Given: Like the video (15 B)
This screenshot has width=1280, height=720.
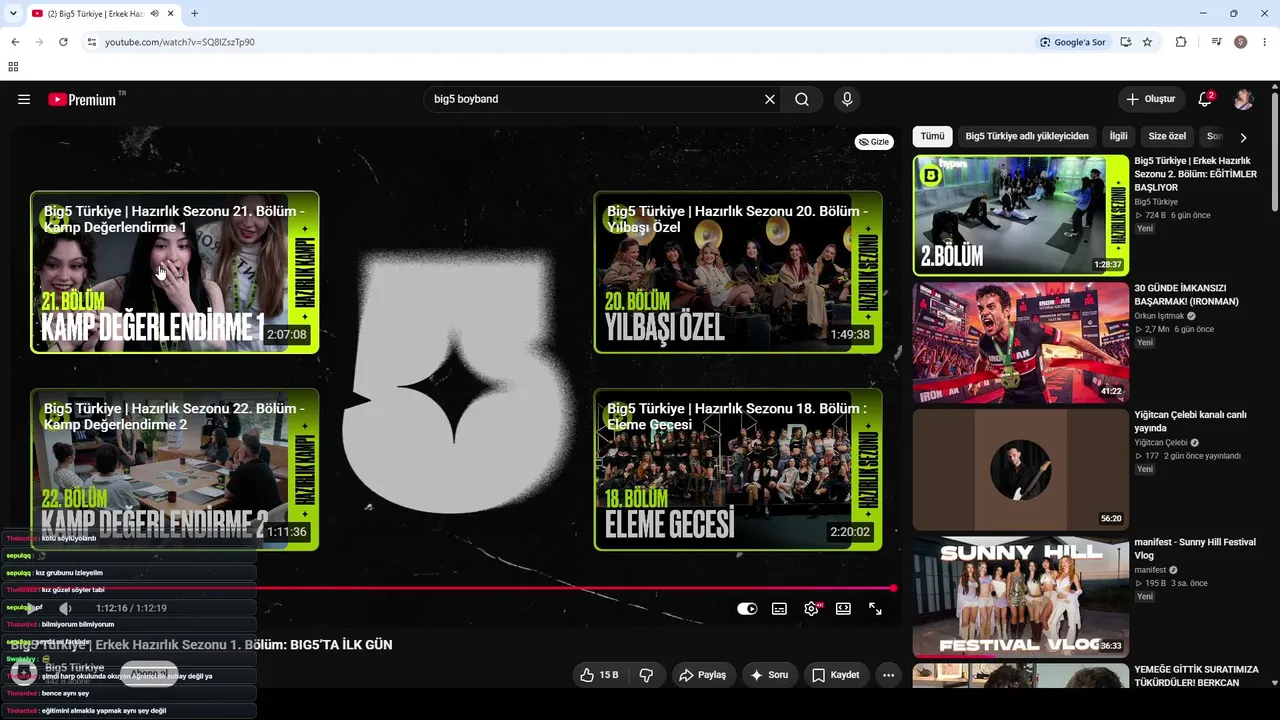Looking at the screenshot, I should click(x=599, y=675).
